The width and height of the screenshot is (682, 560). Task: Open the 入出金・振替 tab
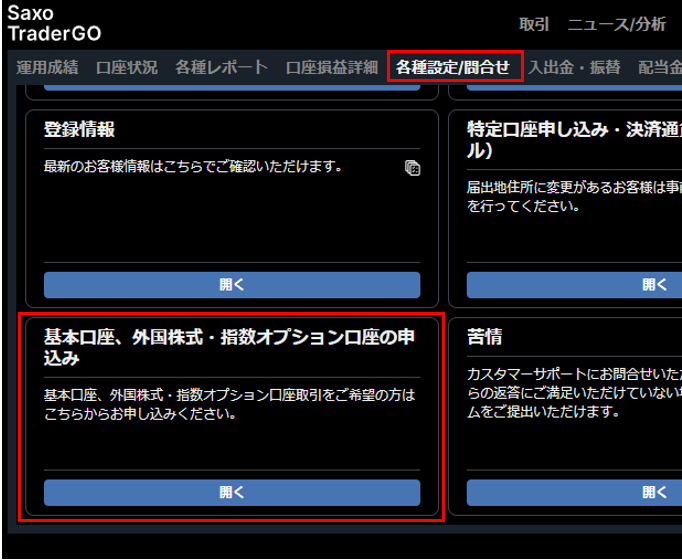pos(574,67)
